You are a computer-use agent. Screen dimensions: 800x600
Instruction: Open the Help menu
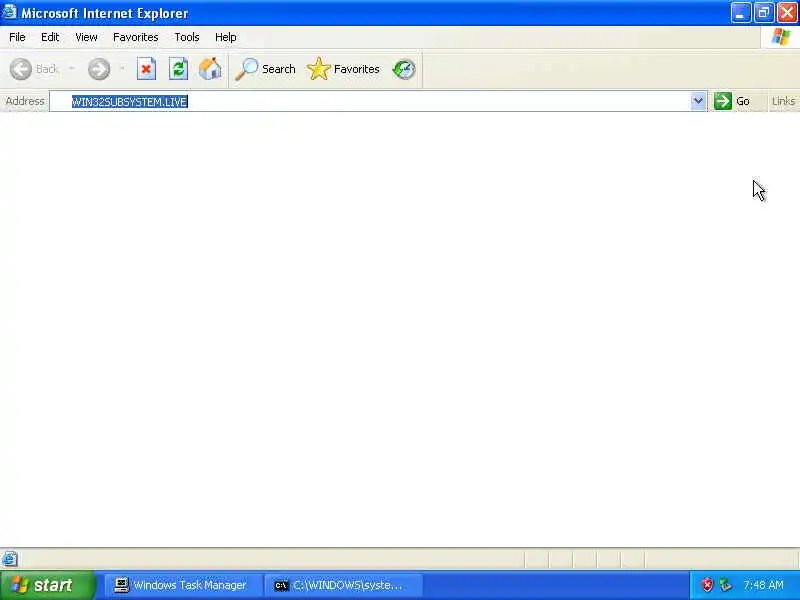[226, 37]
